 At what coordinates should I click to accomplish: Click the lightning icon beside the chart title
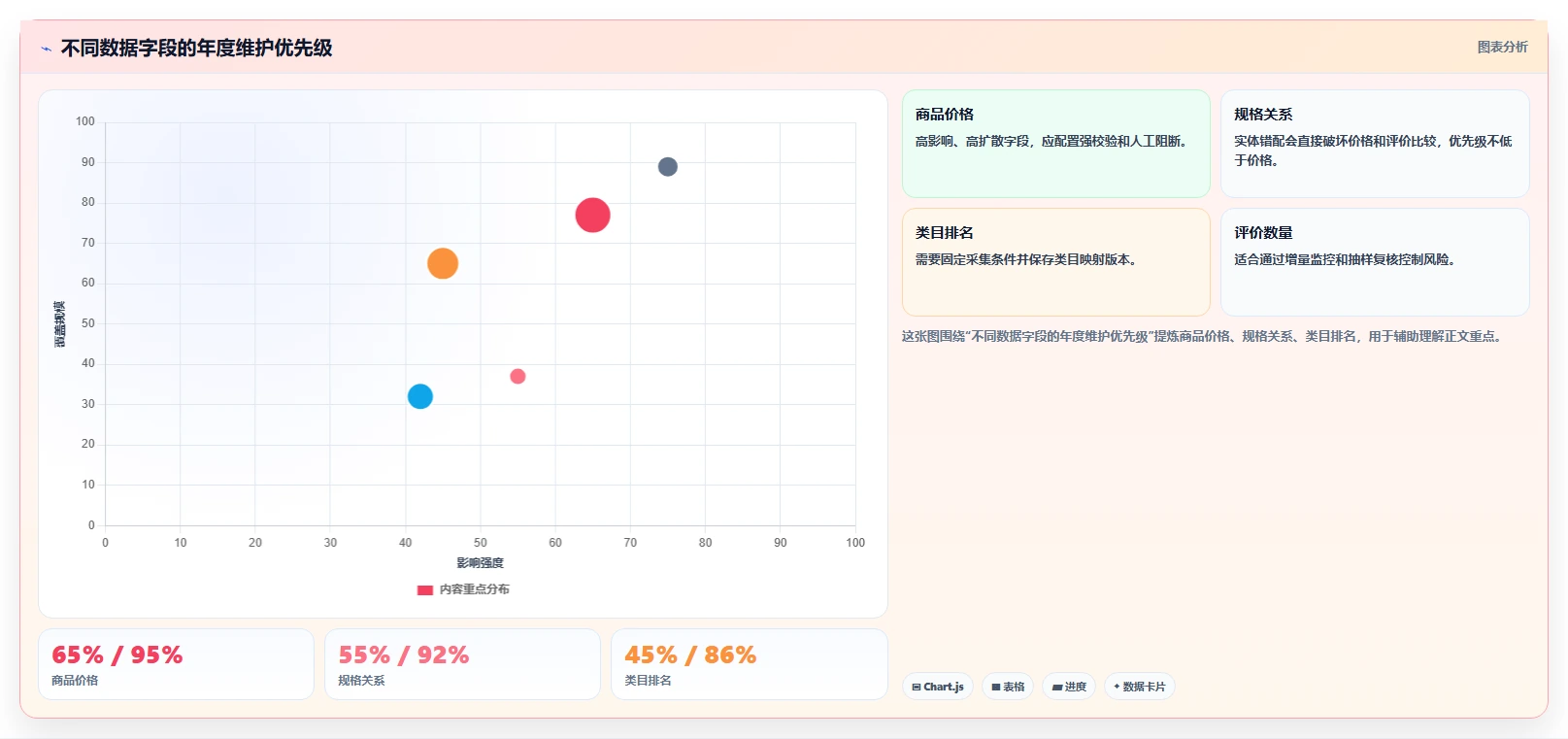pyautogui.click(x=46, y=49)
